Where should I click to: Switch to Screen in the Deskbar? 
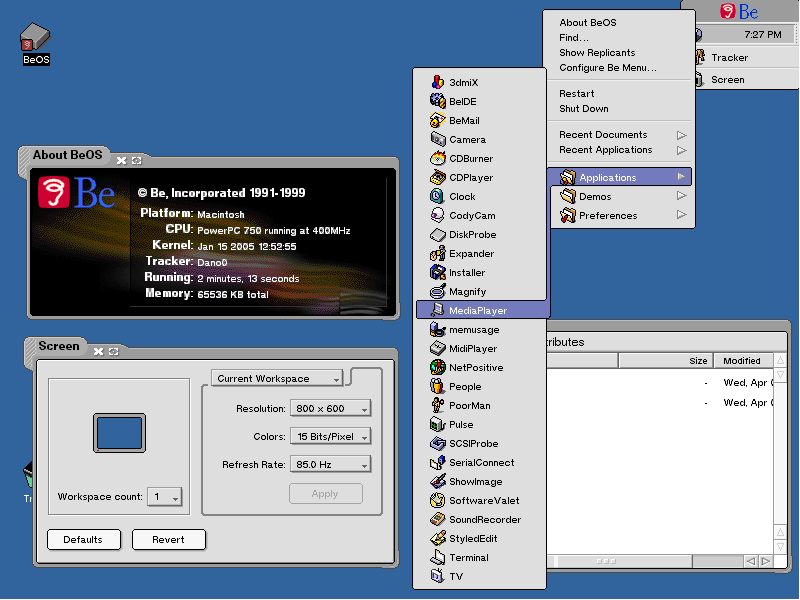[x=746, y=79]
